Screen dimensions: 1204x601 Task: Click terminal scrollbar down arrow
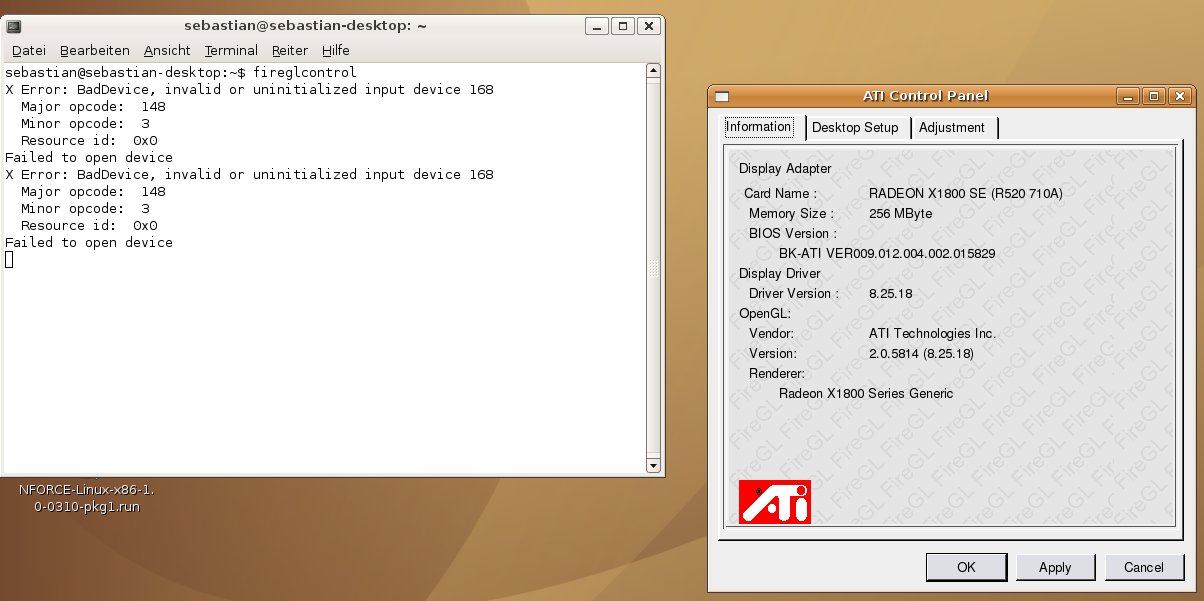653,466
